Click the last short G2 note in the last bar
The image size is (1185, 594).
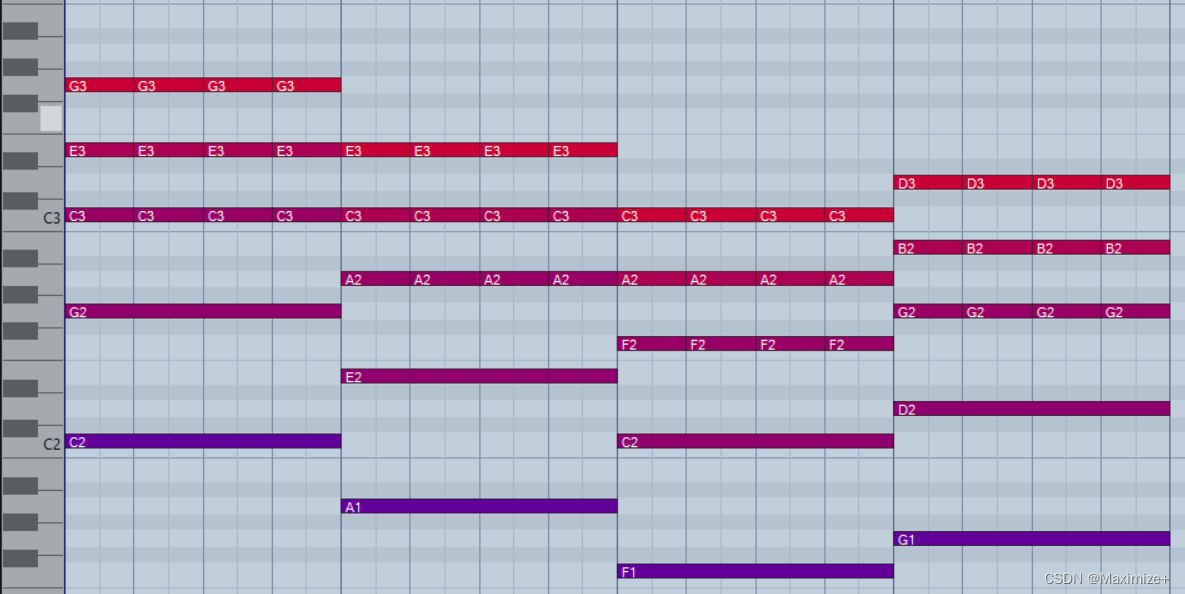tap(1135, 311)
